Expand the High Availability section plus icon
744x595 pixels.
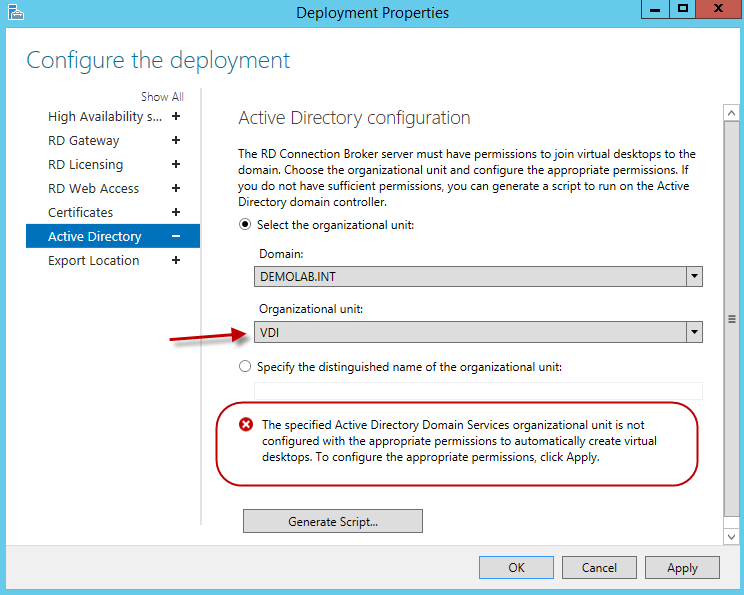176,117
